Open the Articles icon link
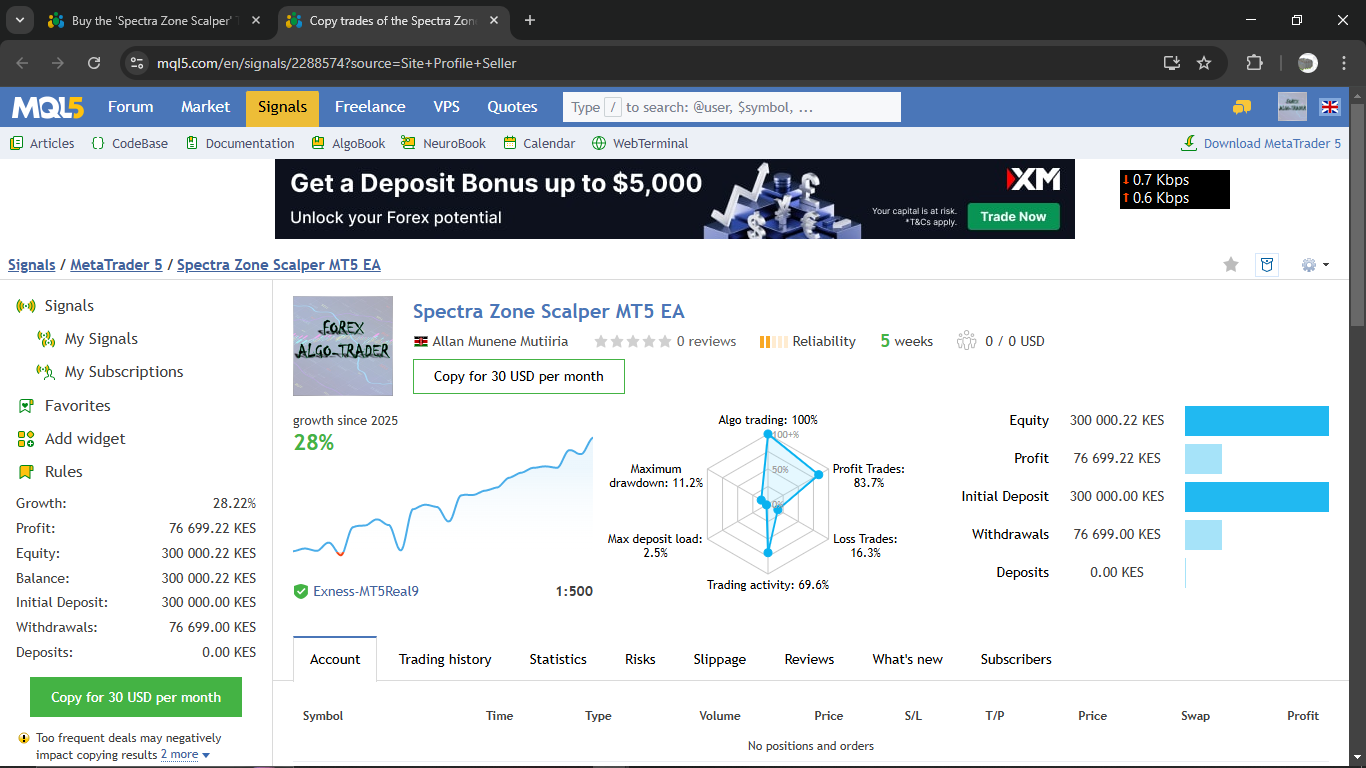Image resolution: width=1366 pixels, height=768 pixels. coord(16,143)
